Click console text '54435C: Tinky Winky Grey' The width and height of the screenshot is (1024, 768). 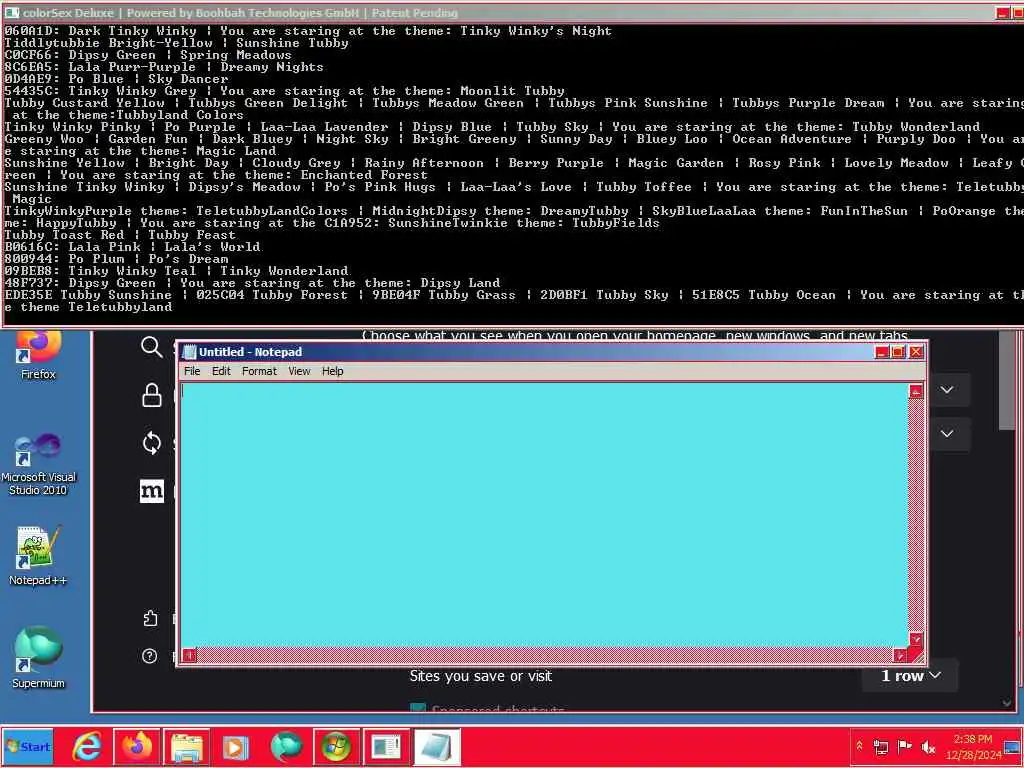click(100, 91)
